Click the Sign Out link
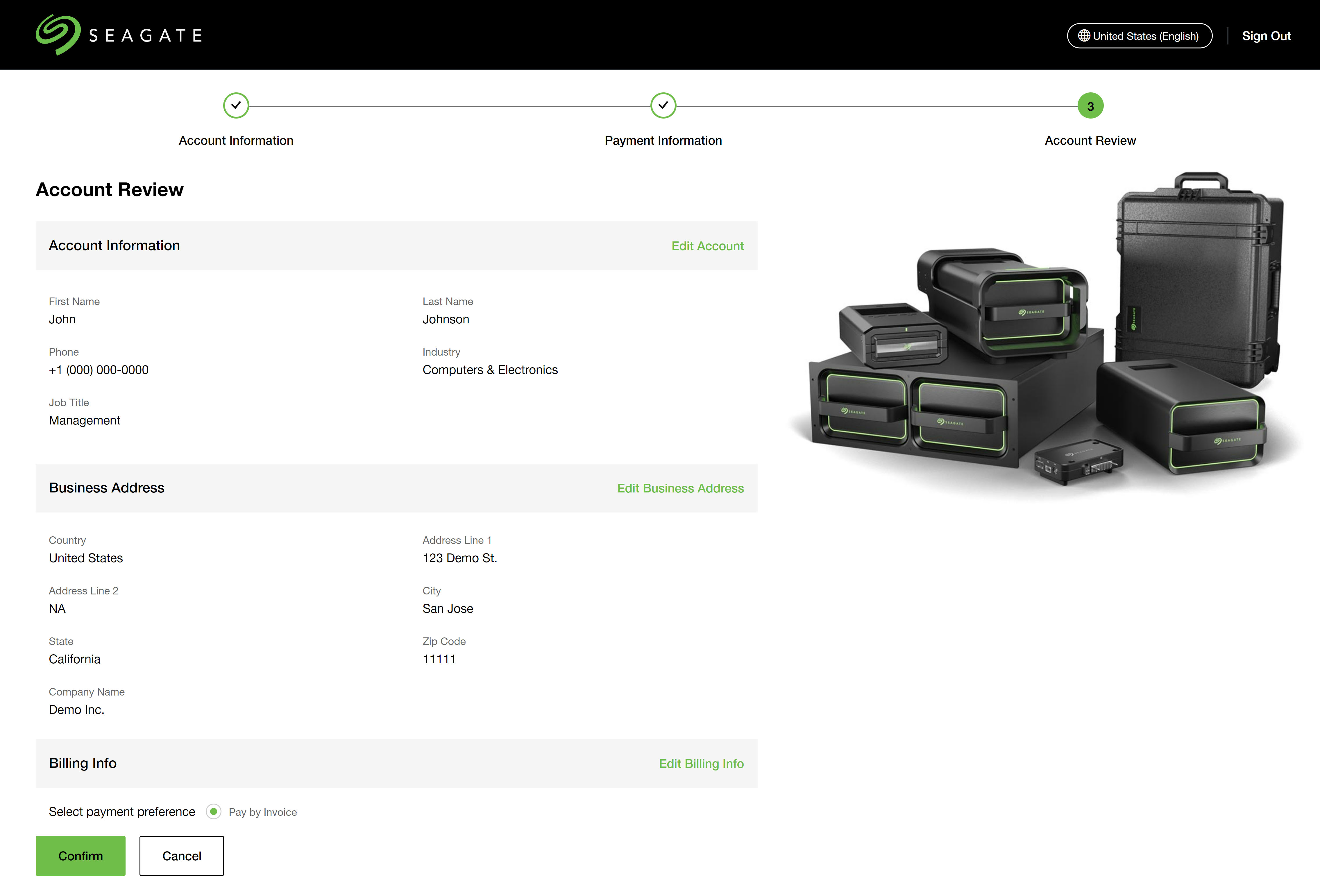Image resolution: width=1320 pixels, height=896 pixels. [x=1266, y=36]
